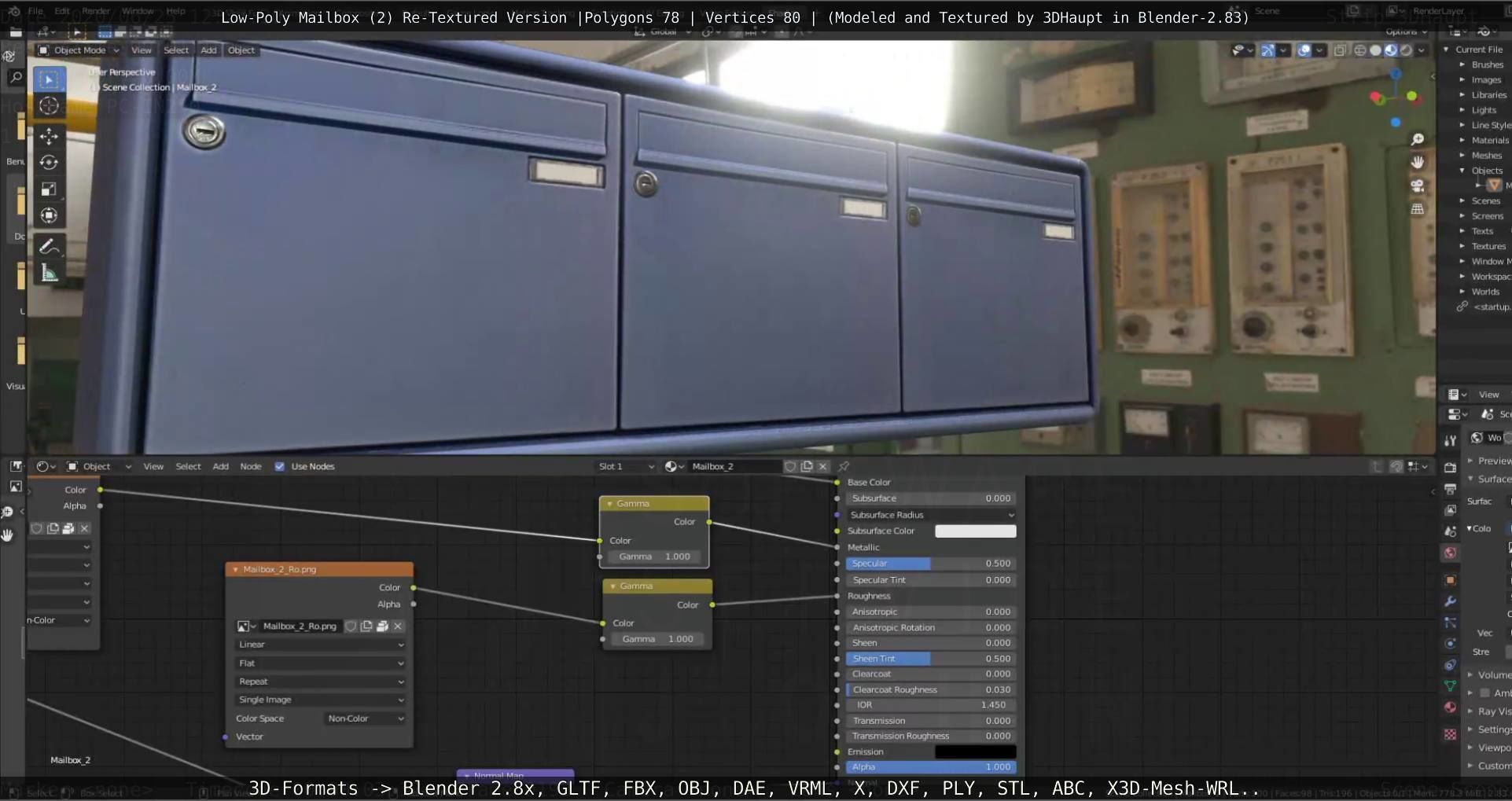Screen dimensions: 1512x801
Task: Open the Object properties tab
Action: pos(1450,580)
